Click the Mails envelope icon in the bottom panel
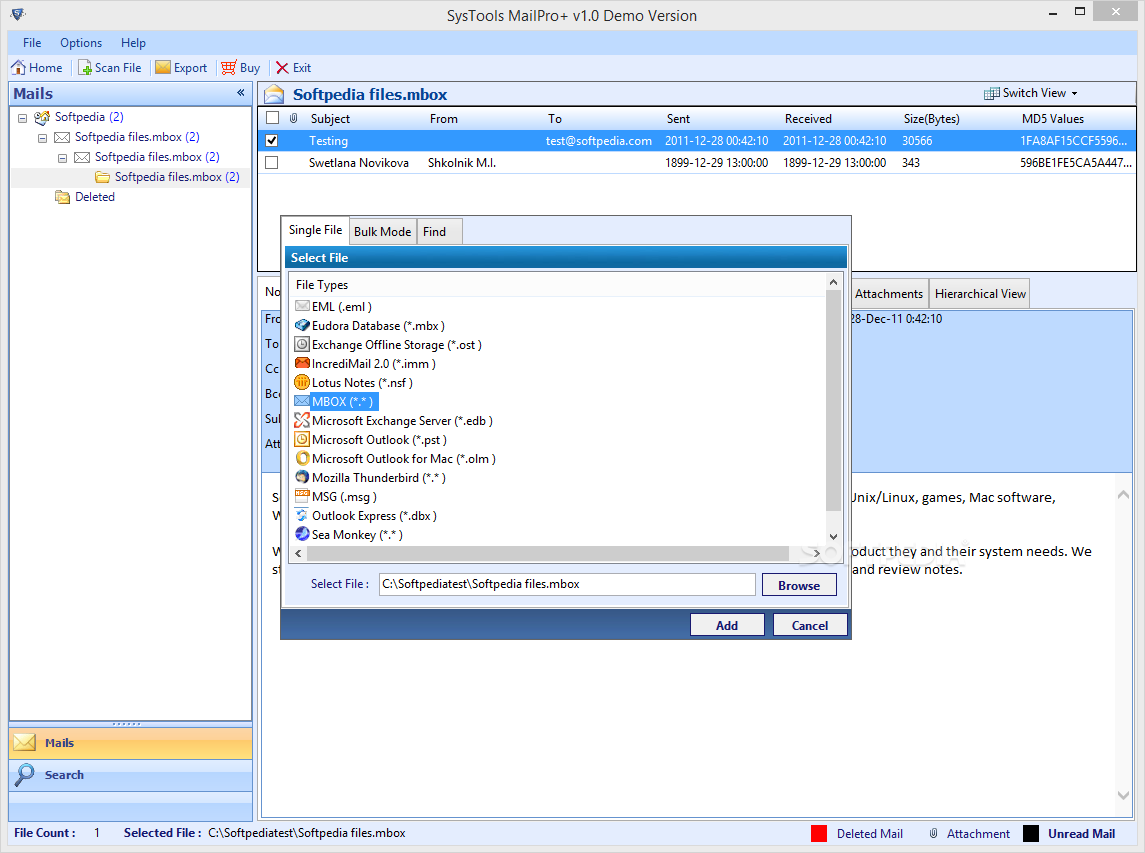Image resolution: width=1145 pixels, height=853 pixels. coord(25,742)
